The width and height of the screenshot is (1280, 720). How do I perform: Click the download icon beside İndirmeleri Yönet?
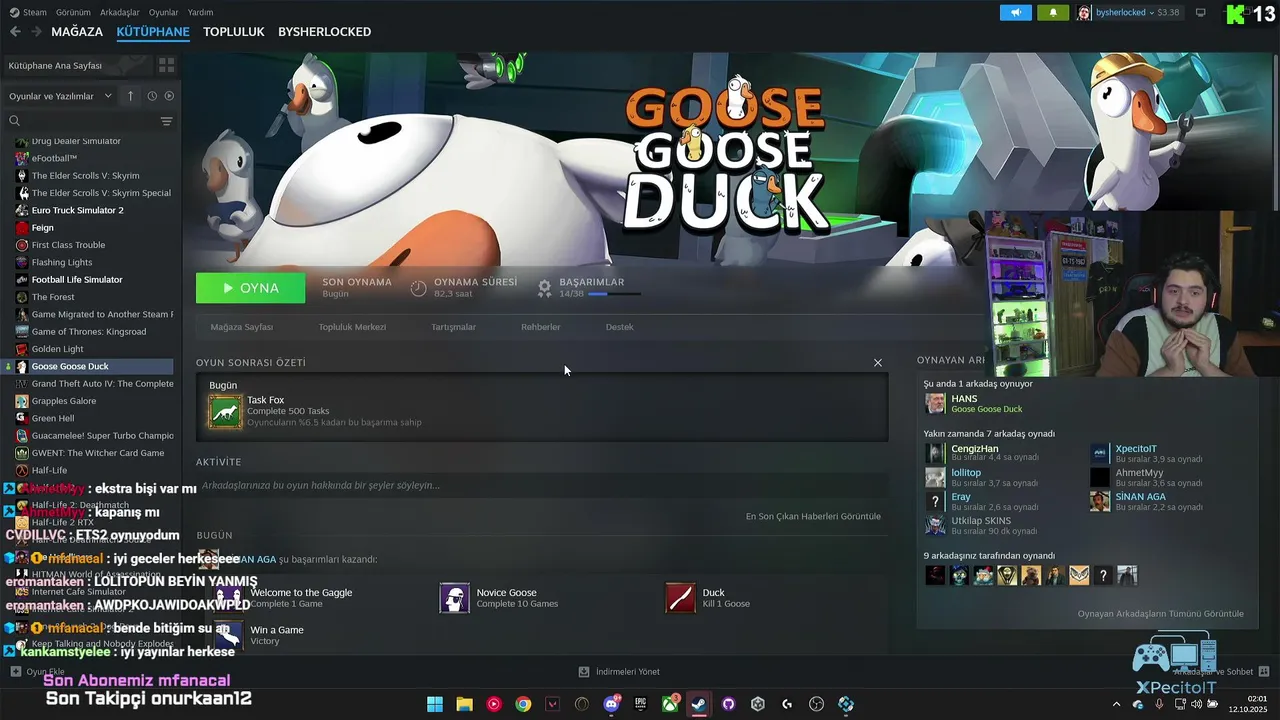pyautogui.click(x=585, y=672)
